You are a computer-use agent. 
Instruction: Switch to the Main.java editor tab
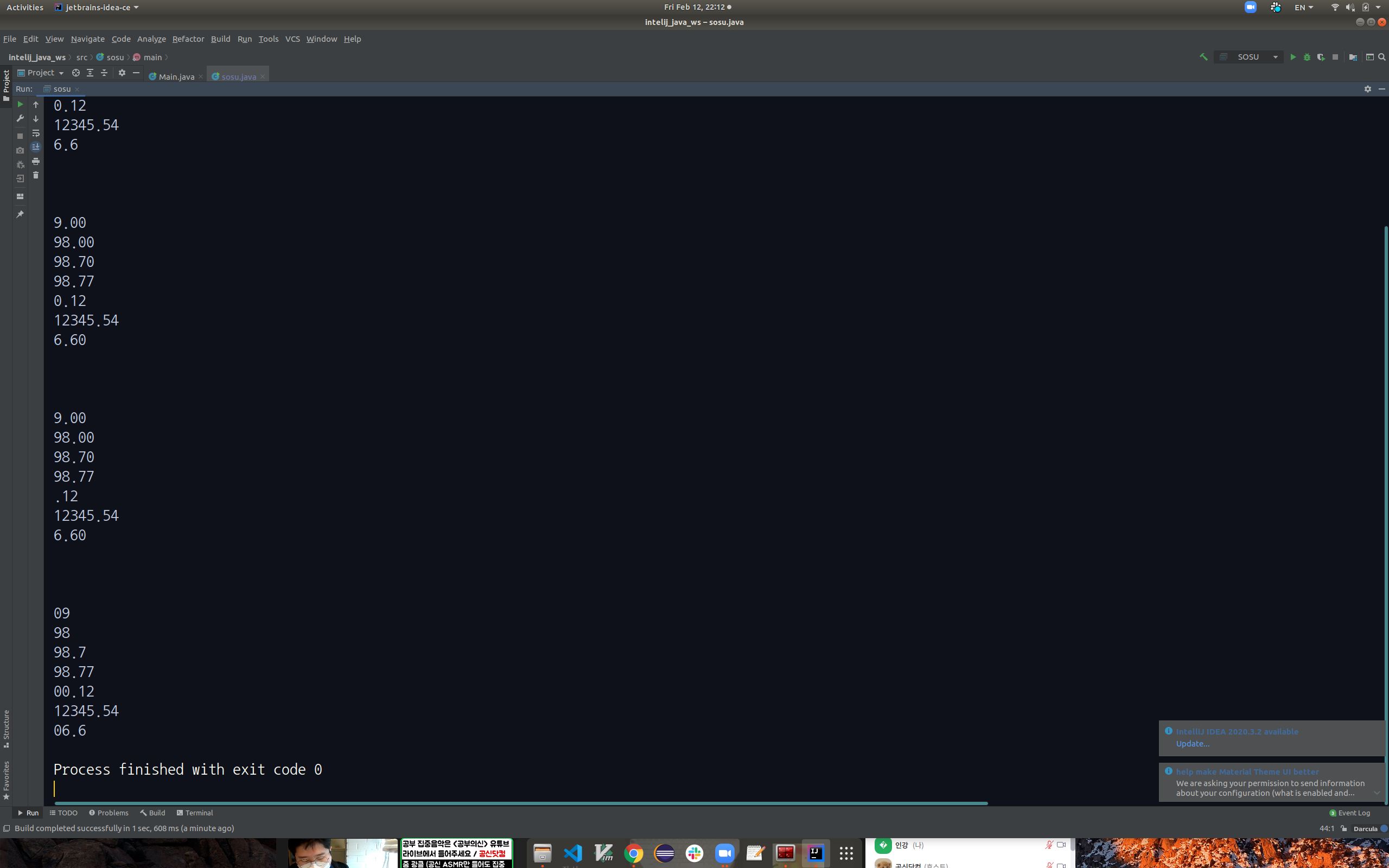176,76
